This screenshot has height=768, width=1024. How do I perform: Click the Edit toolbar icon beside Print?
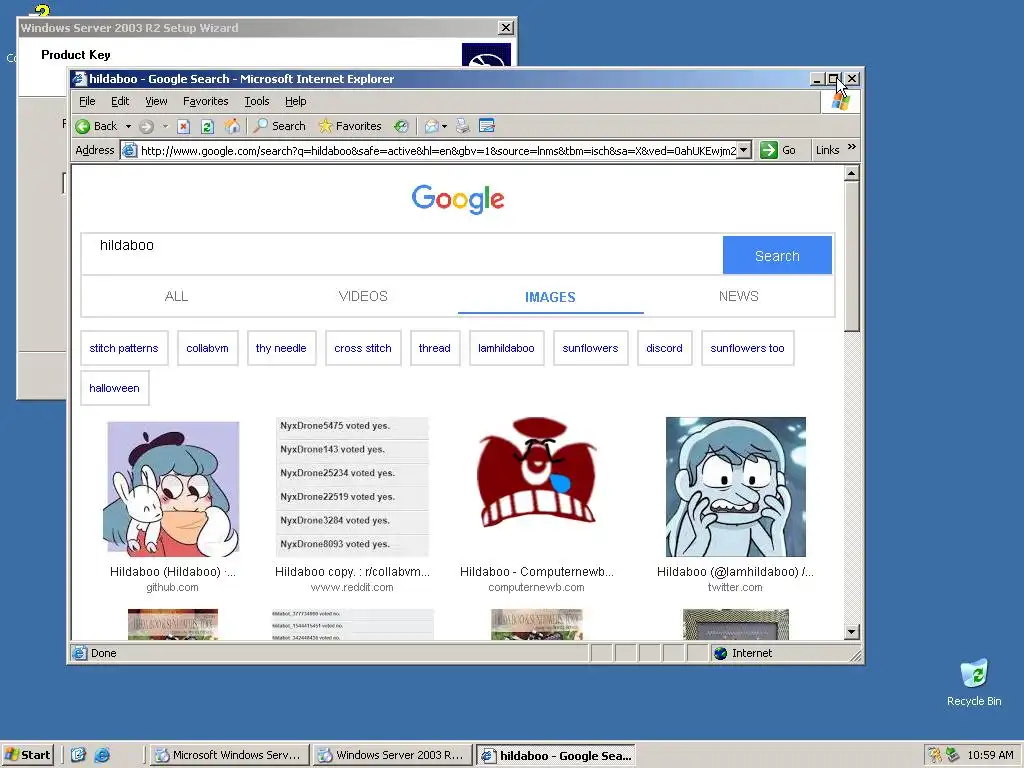tap(487, 125)
